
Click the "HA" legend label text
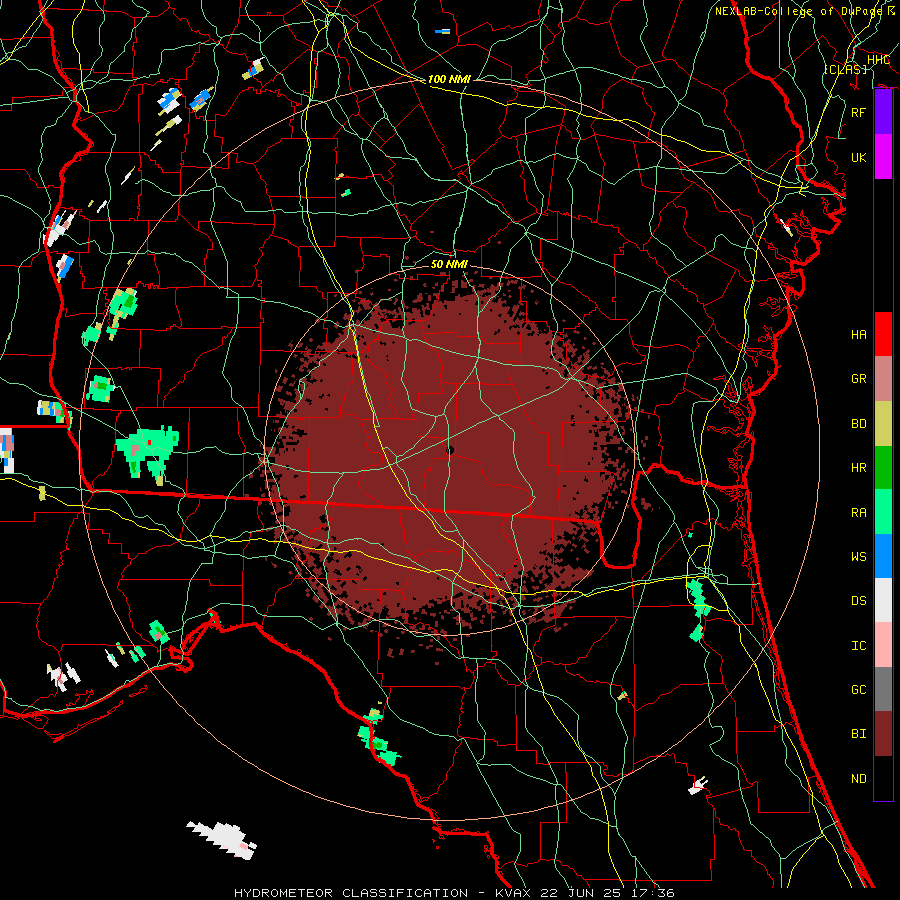(x=859, y=335)
